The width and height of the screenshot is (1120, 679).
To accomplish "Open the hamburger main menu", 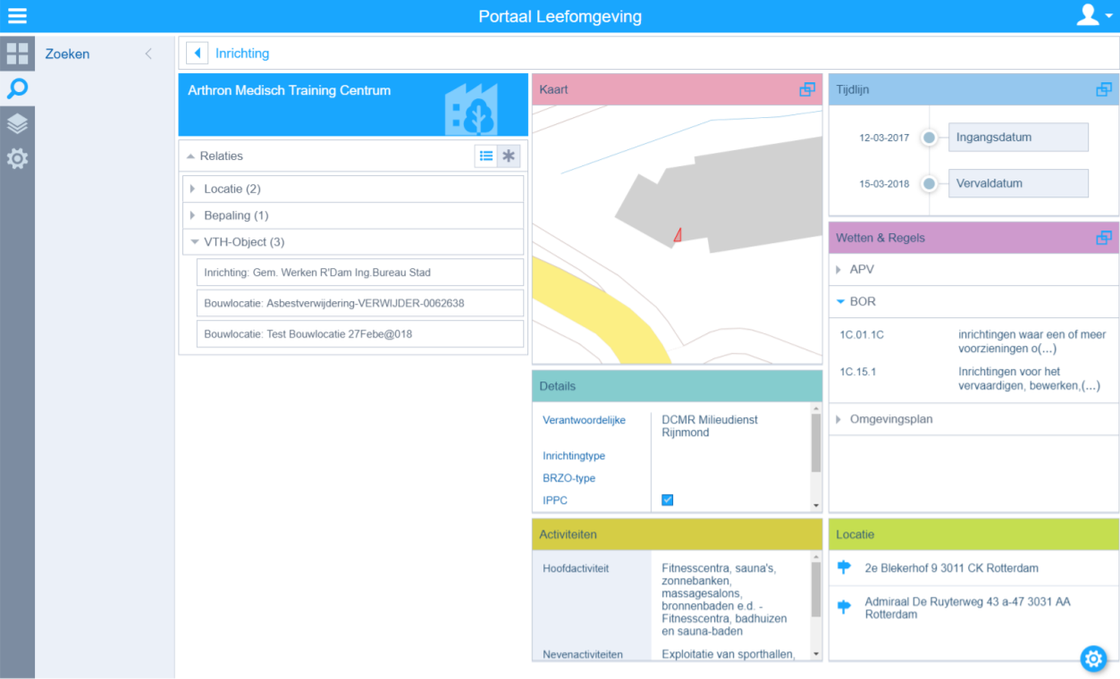I will coord(17,16).
